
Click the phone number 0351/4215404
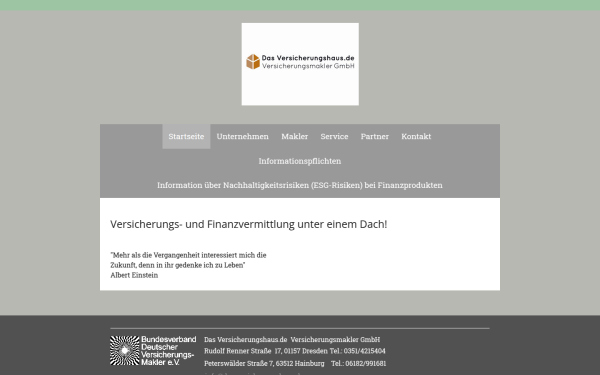click(x=364, y=351)
